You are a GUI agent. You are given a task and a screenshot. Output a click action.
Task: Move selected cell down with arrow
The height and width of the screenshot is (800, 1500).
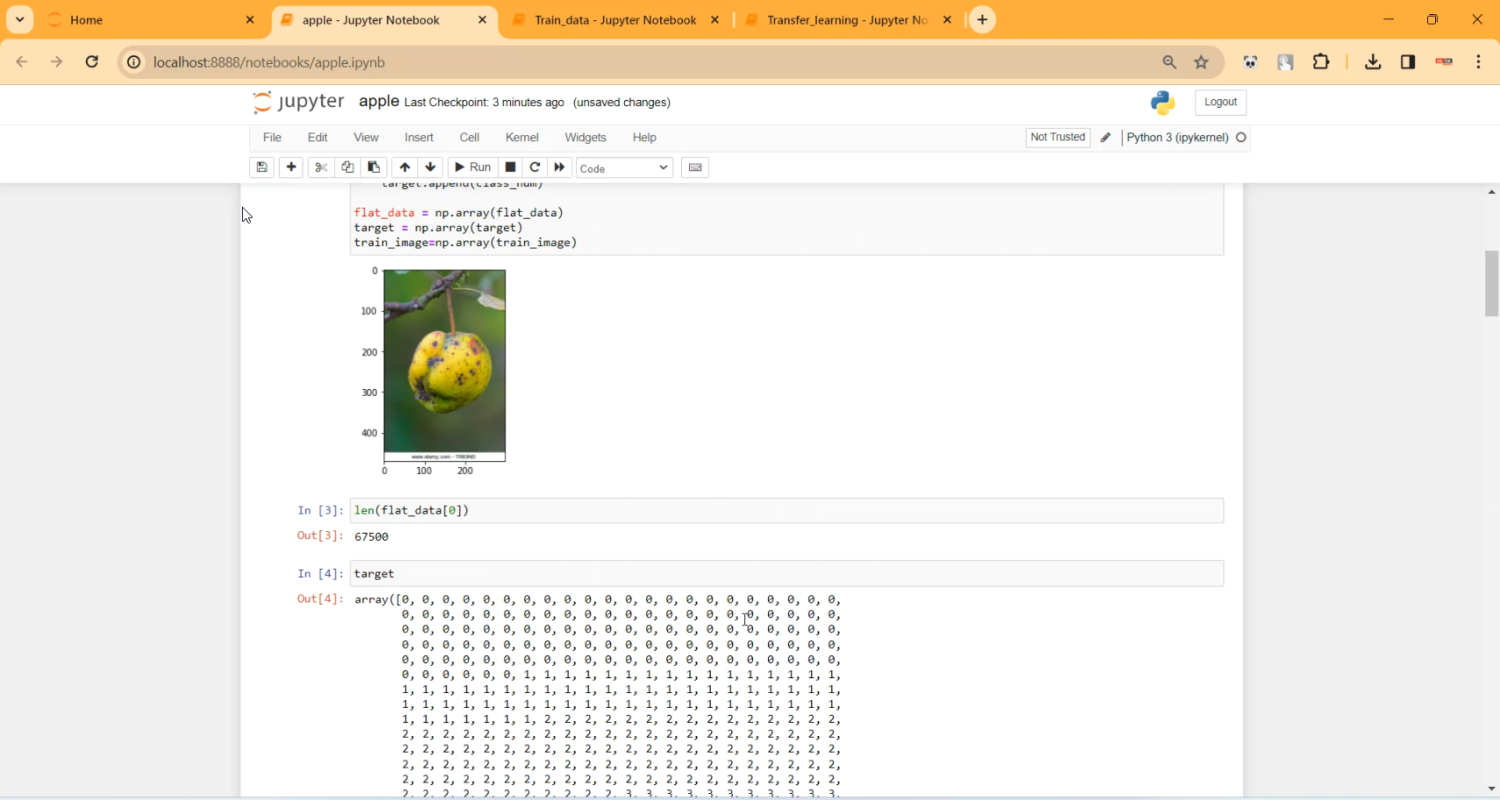431,167
